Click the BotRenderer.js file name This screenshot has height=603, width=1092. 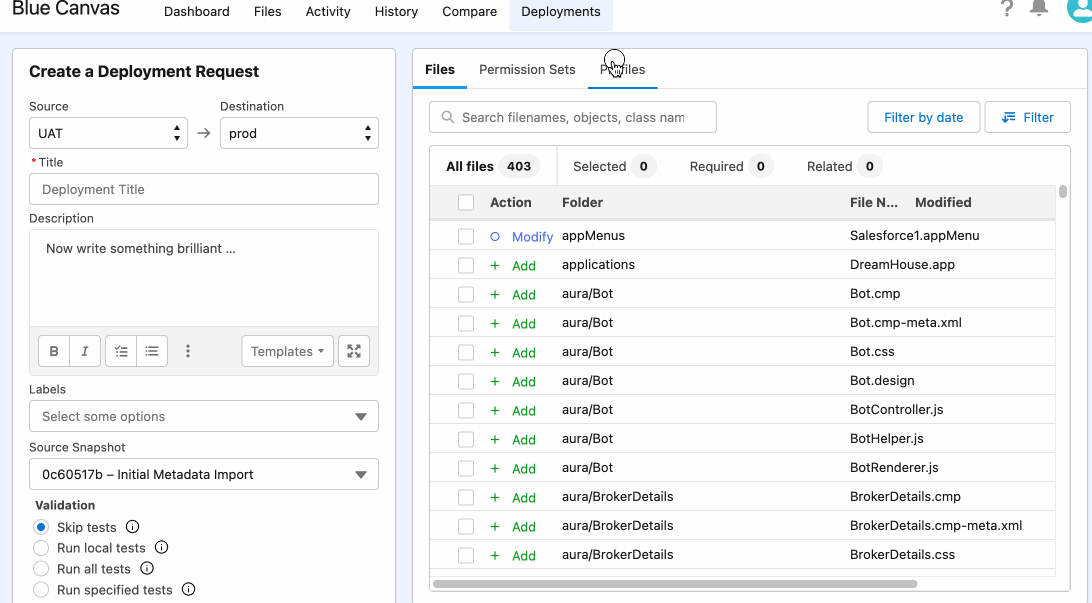[894, 468]
